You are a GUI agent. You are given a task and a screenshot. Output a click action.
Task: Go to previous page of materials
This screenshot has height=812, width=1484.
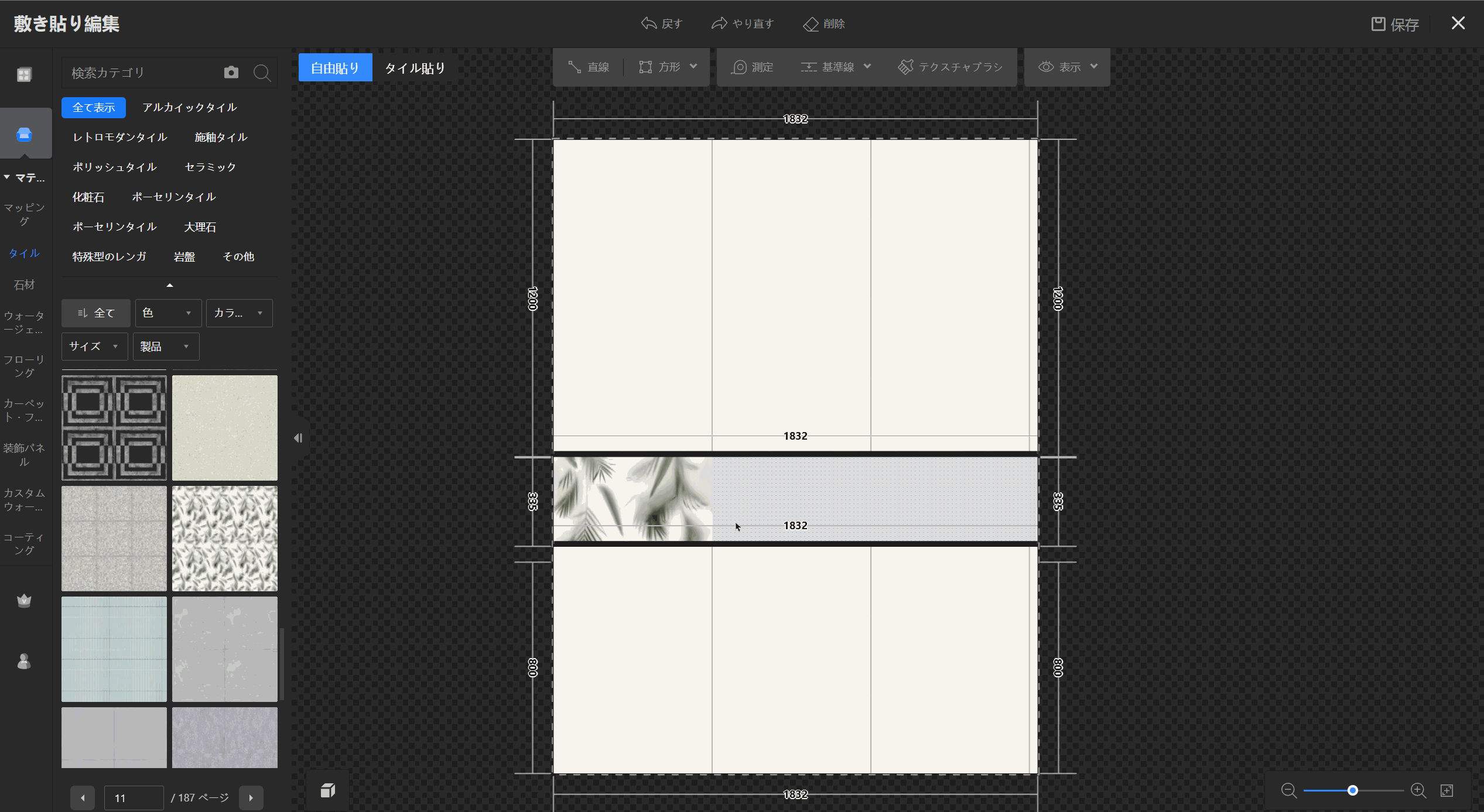(x=83, y=798)
